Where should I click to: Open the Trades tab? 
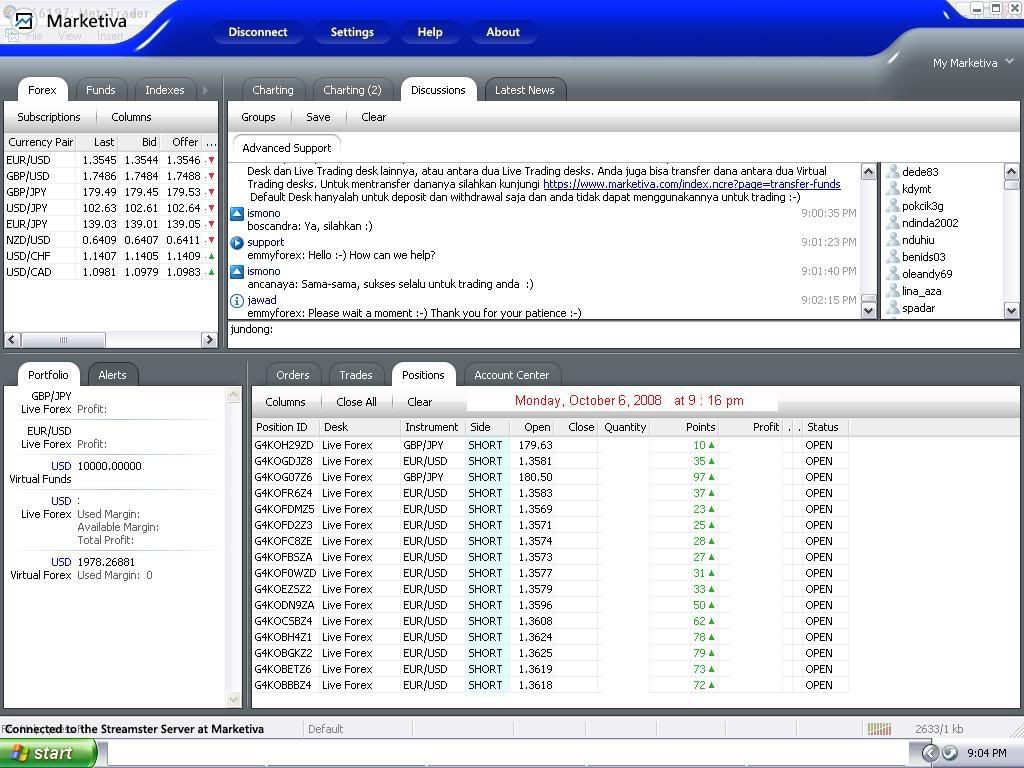click(356, 375)
